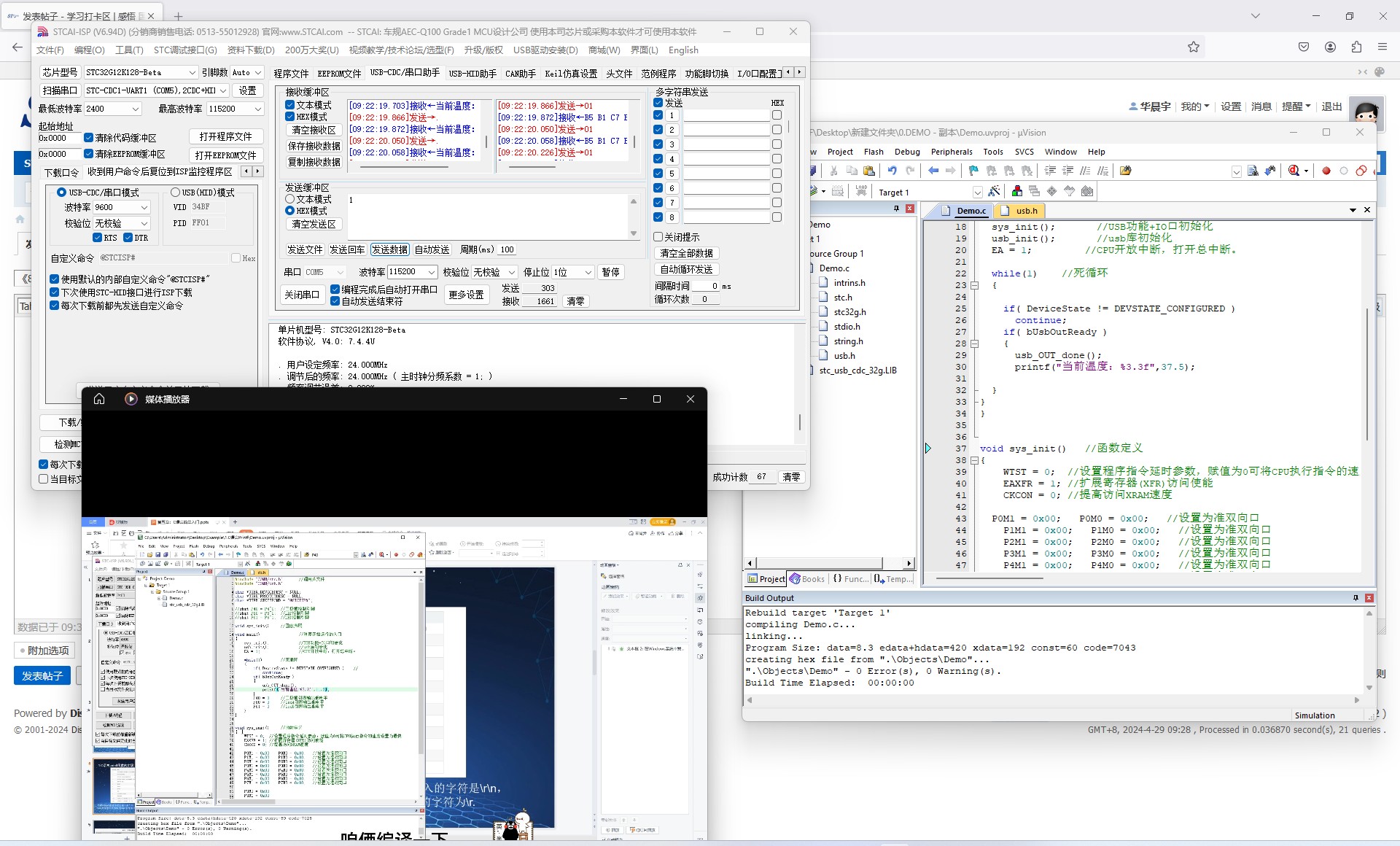The image size is (1400, 846).
Task: Bookmark page with browser star icon
Action: point(1194,47)
